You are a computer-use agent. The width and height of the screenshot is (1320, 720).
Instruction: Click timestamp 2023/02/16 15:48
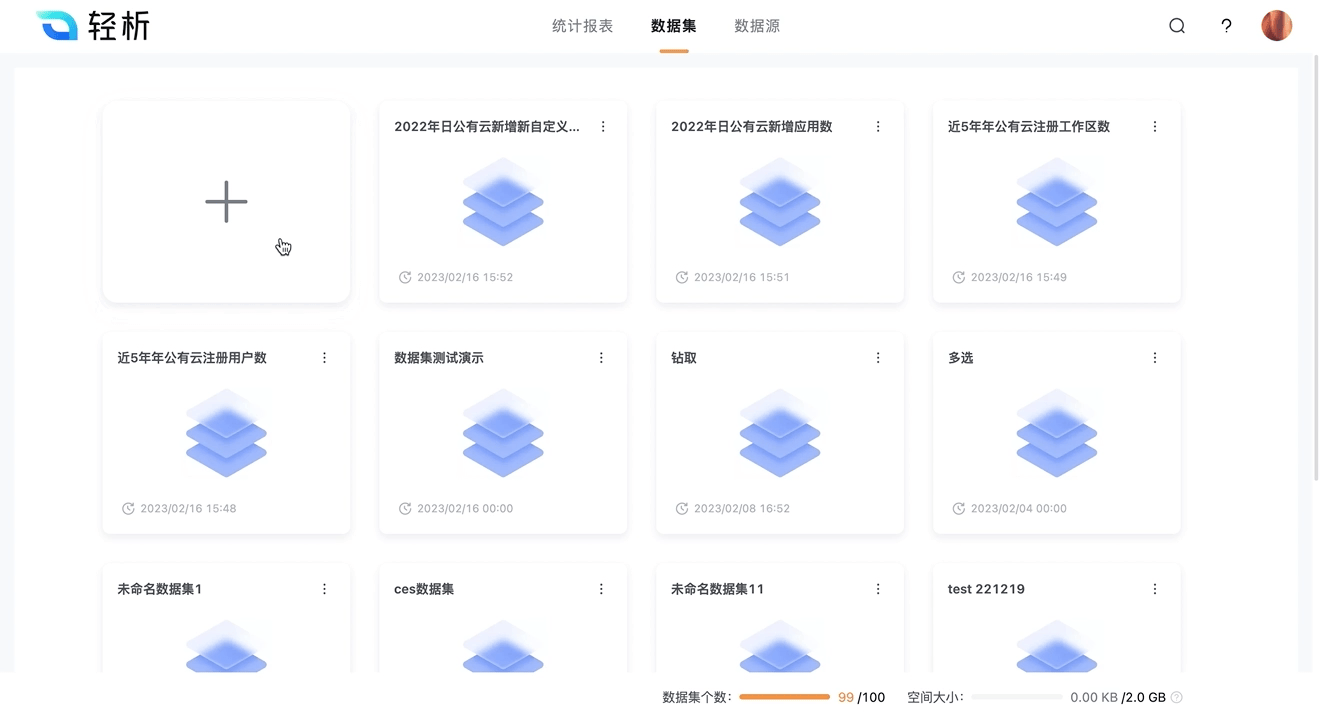click(x=188, y=509)
